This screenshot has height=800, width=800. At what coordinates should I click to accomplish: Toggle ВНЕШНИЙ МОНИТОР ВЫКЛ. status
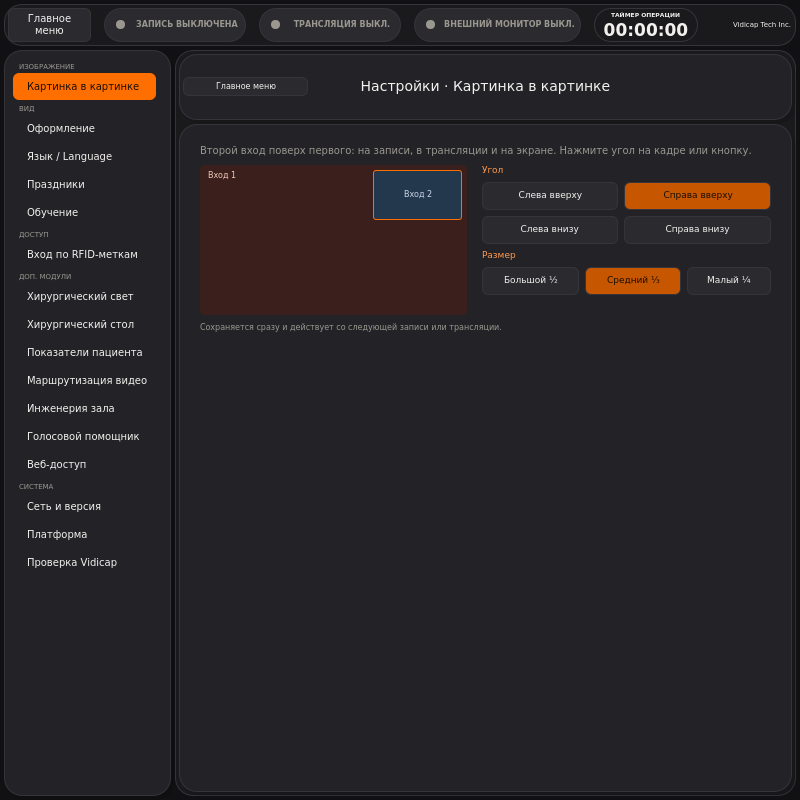[497, 24]
